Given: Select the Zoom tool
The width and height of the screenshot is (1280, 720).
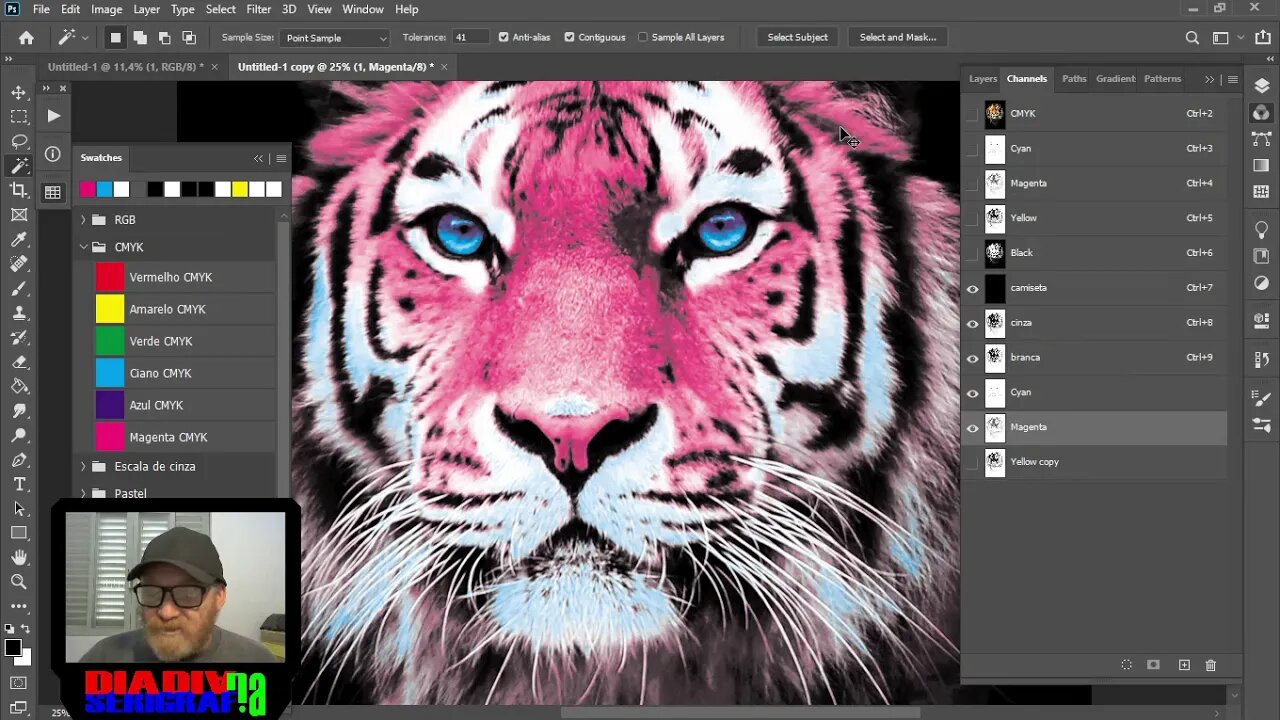Looking at the screenshot, I should pyautogui.click(x=19, y=581).
